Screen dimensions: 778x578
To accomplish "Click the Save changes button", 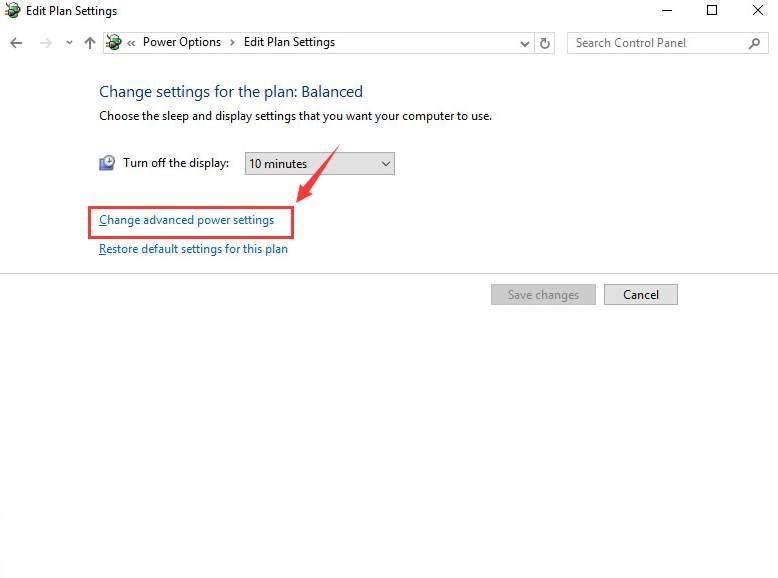I will (543, 295).
